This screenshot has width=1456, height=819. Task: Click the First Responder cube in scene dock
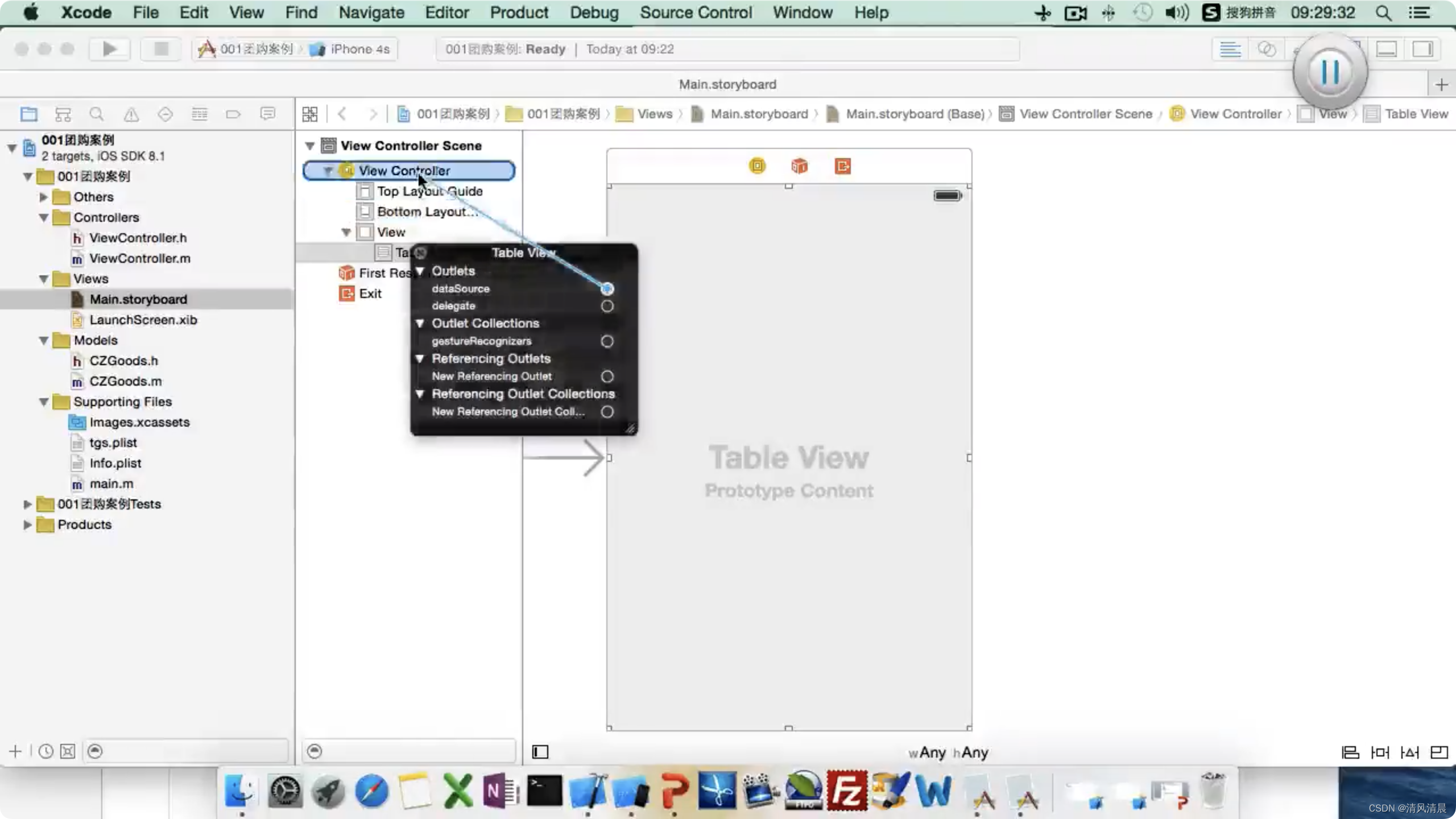point(799,166)
